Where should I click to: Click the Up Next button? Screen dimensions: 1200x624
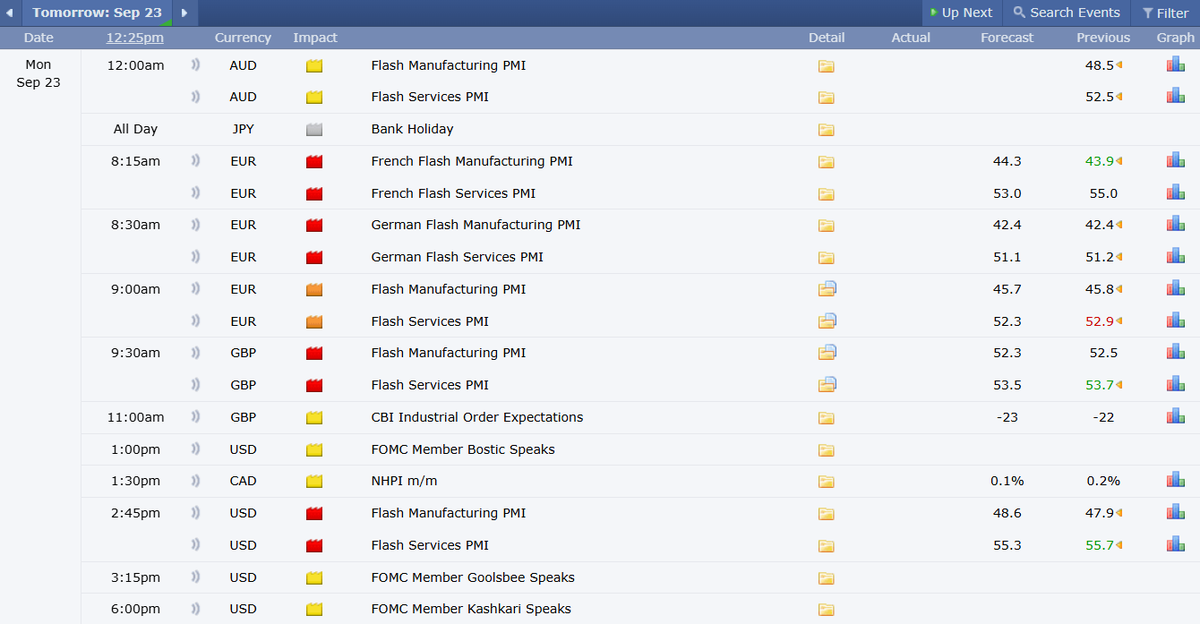coord(961,13)
